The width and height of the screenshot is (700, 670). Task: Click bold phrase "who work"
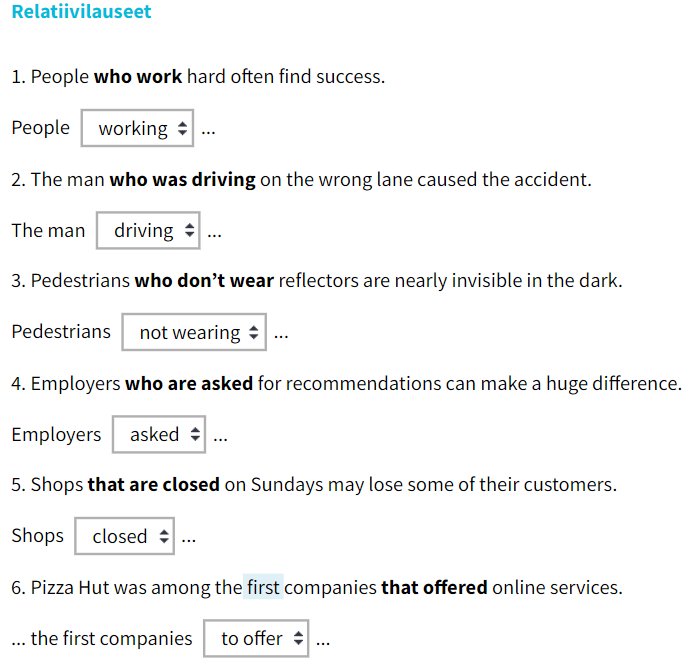tap(138, 77)
